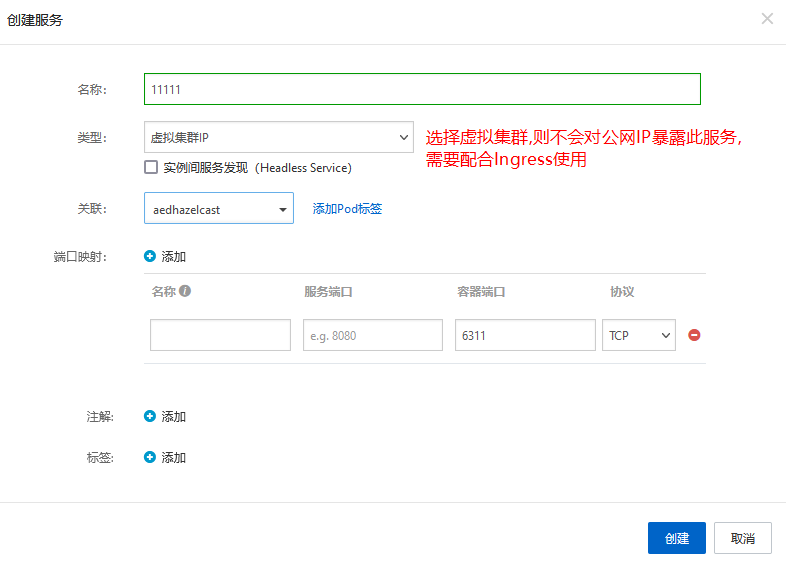Click the plus icon in the 注解 row

(x=150, y=416)
